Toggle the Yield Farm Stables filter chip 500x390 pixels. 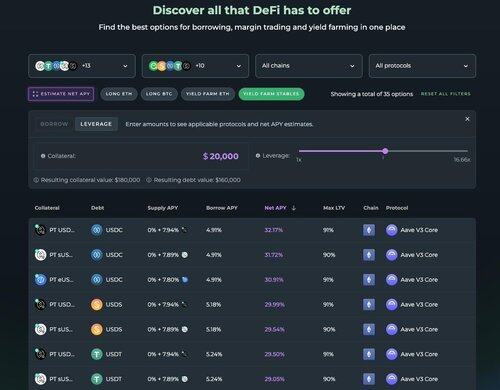(x=271, y=94)
